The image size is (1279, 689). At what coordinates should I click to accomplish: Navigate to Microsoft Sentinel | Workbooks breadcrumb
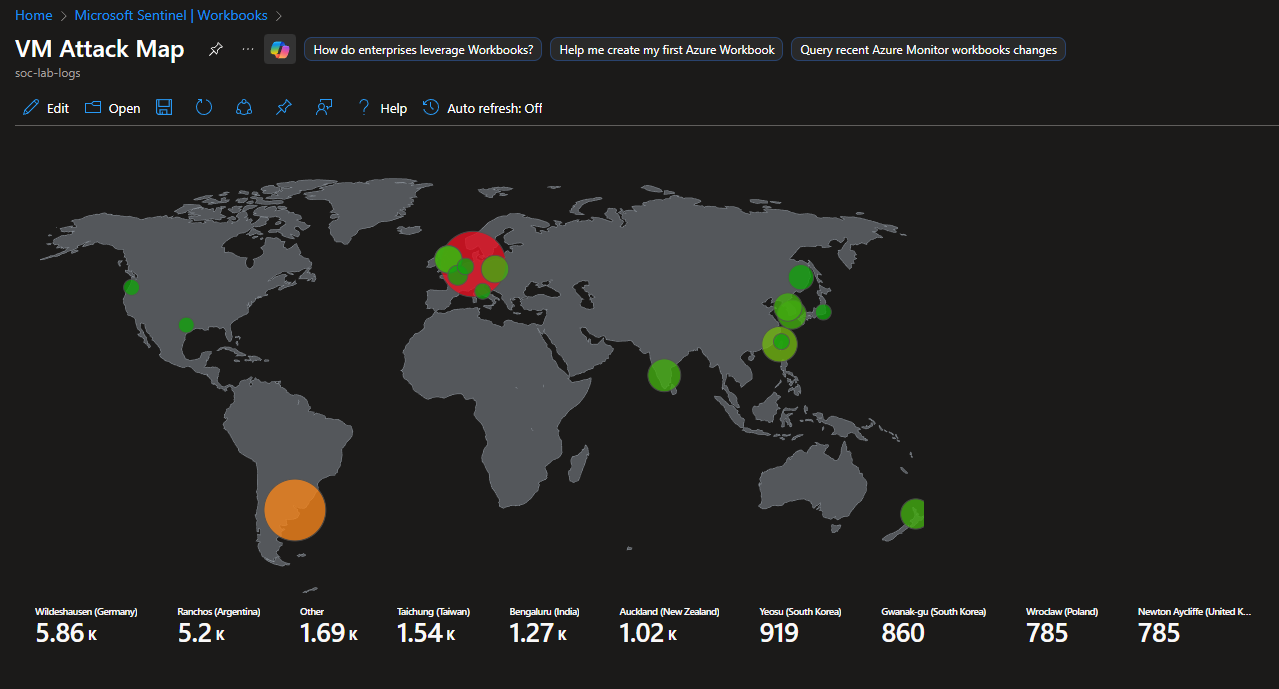[x=171, y=15]
